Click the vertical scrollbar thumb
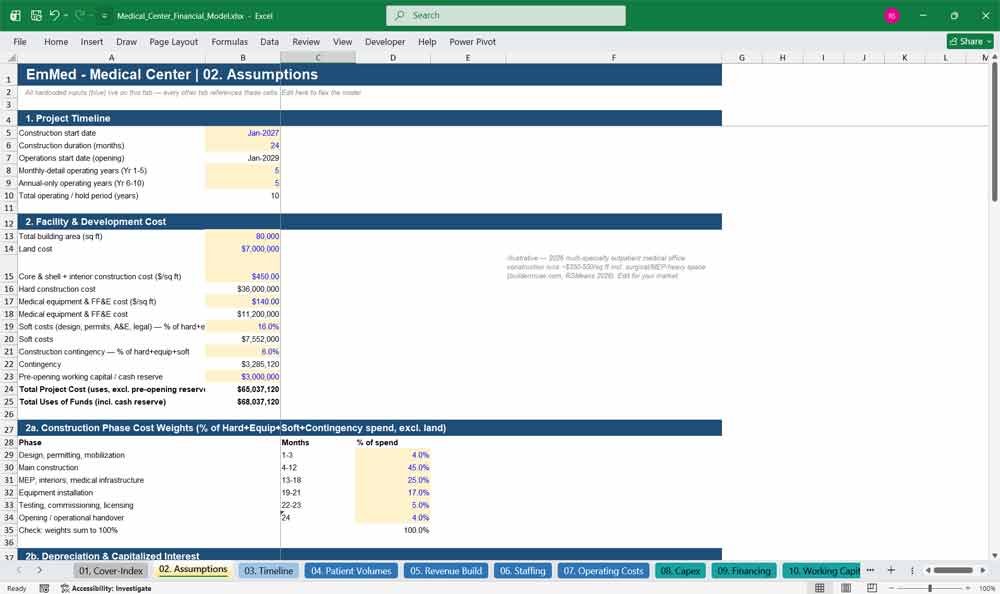 tap(994, 132)
